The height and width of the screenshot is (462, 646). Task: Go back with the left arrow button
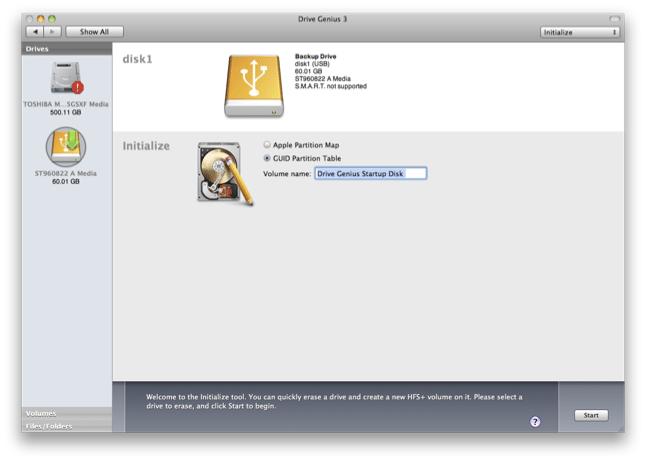tap(35, 32)
